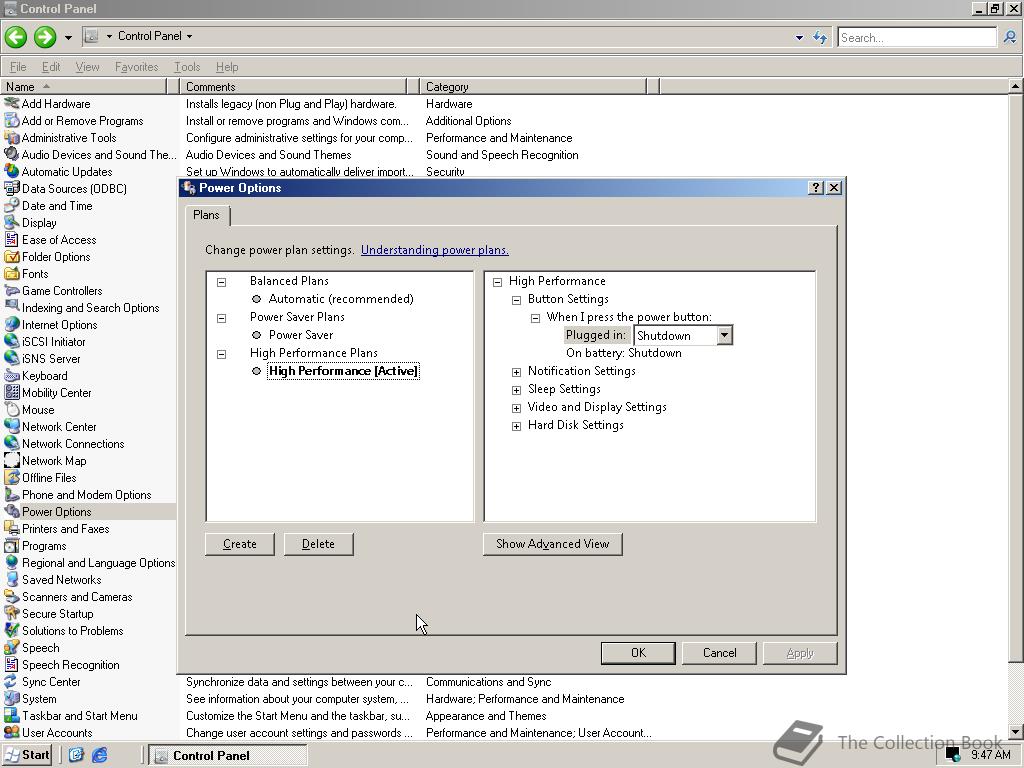Select the Automatic (recommended) plan radio
Screen dimensions: 1024x768
pyautogui.click(x=257, y=299)
